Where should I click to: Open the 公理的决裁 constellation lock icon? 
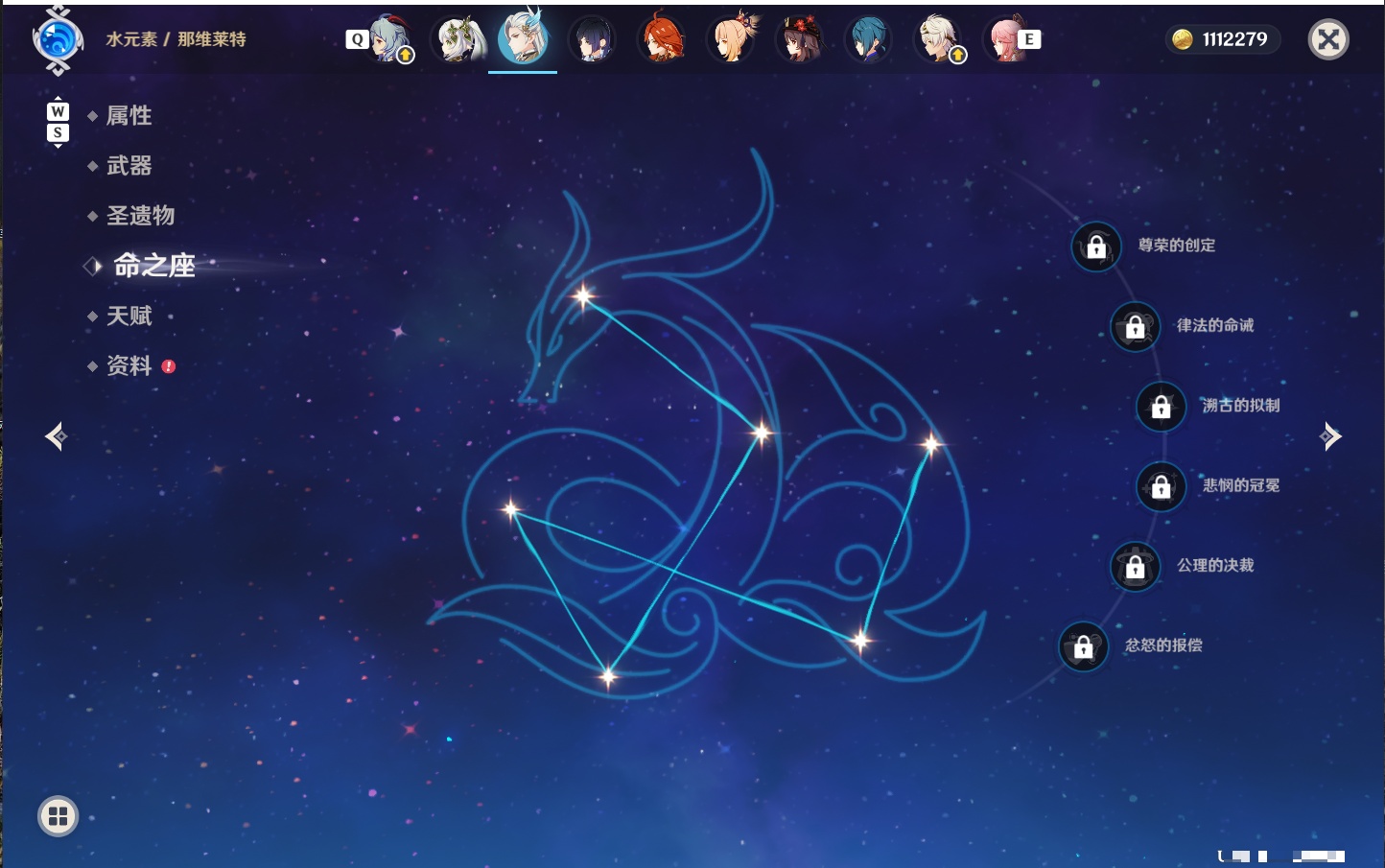(x=1136, y=567)
